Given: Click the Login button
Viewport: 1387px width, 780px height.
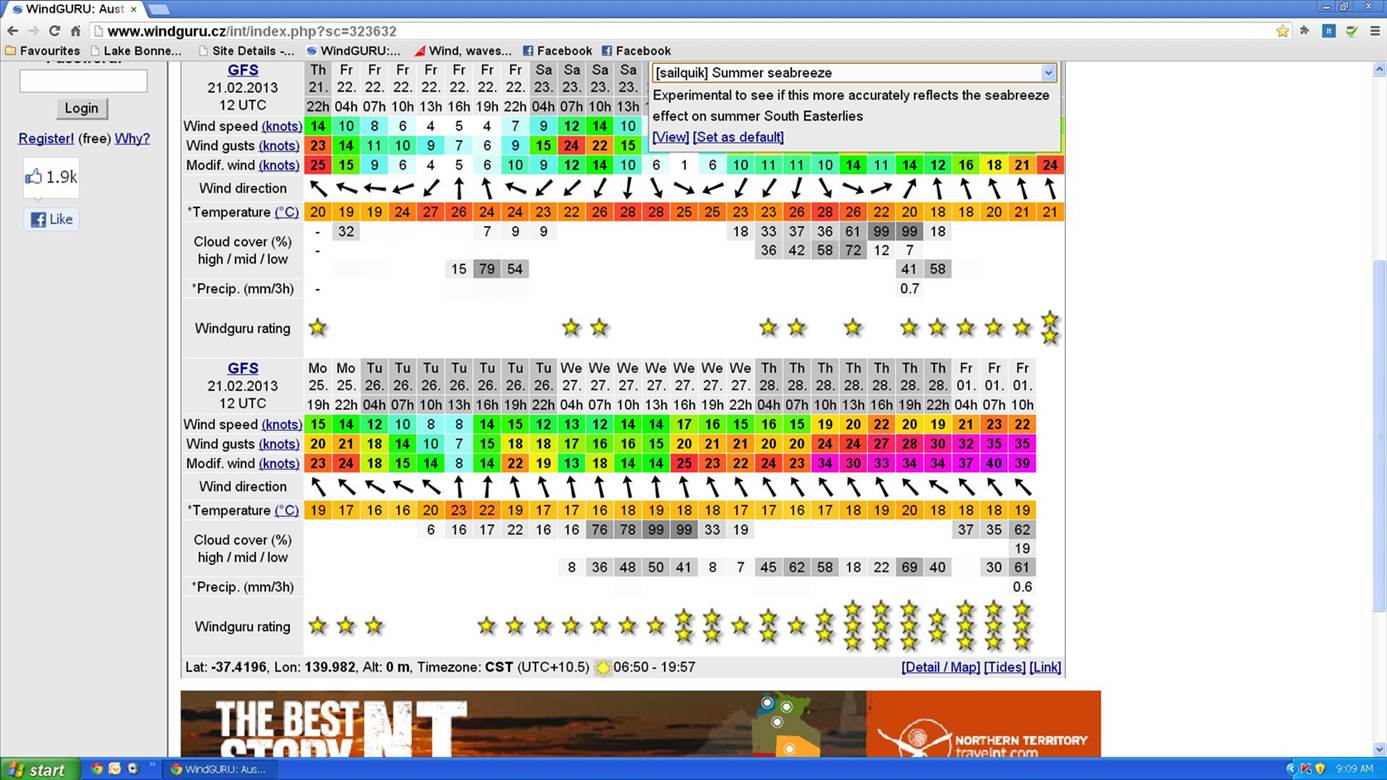Looking at the screenshot, I should [x=81, y=108].
